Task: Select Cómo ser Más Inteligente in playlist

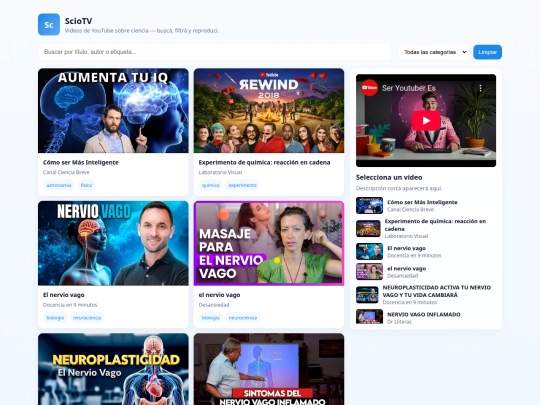Action: 422,202
